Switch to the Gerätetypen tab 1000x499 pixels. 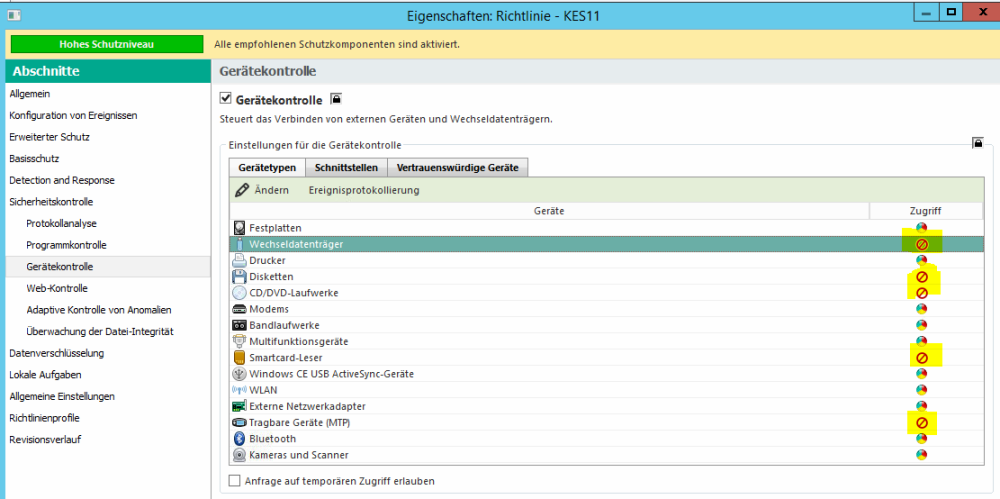tap(267, 168)
